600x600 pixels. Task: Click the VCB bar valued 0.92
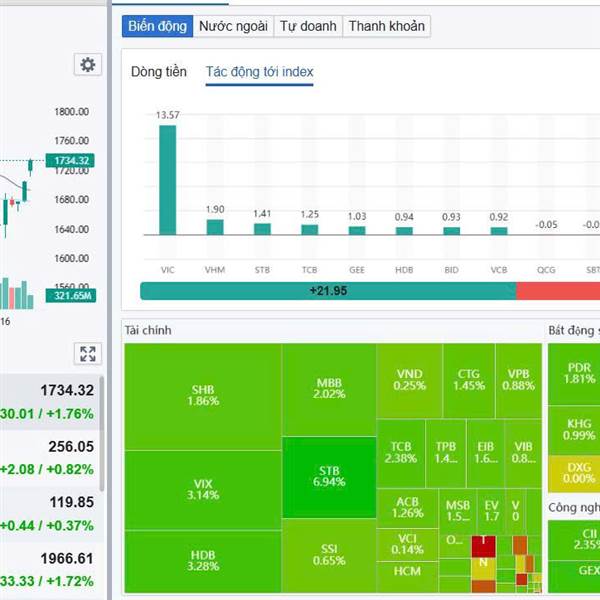pos(499,231)
